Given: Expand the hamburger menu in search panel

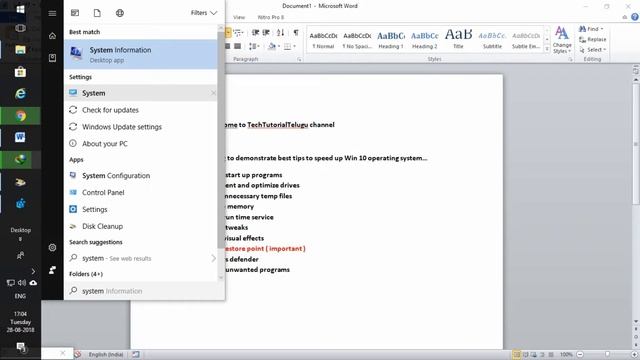Looking at the screenshot, I should point(52,13).
